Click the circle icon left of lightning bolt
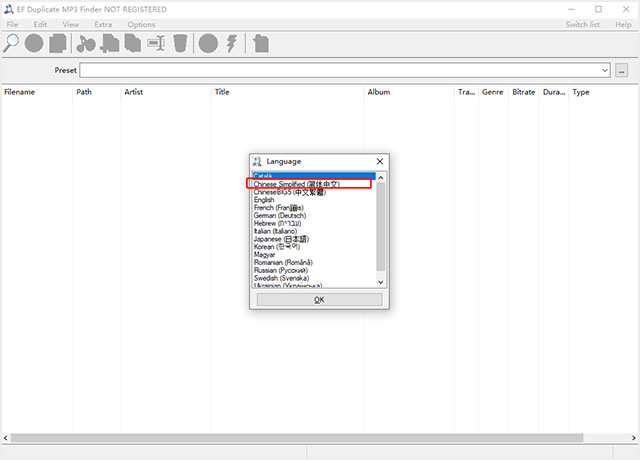 208,43
